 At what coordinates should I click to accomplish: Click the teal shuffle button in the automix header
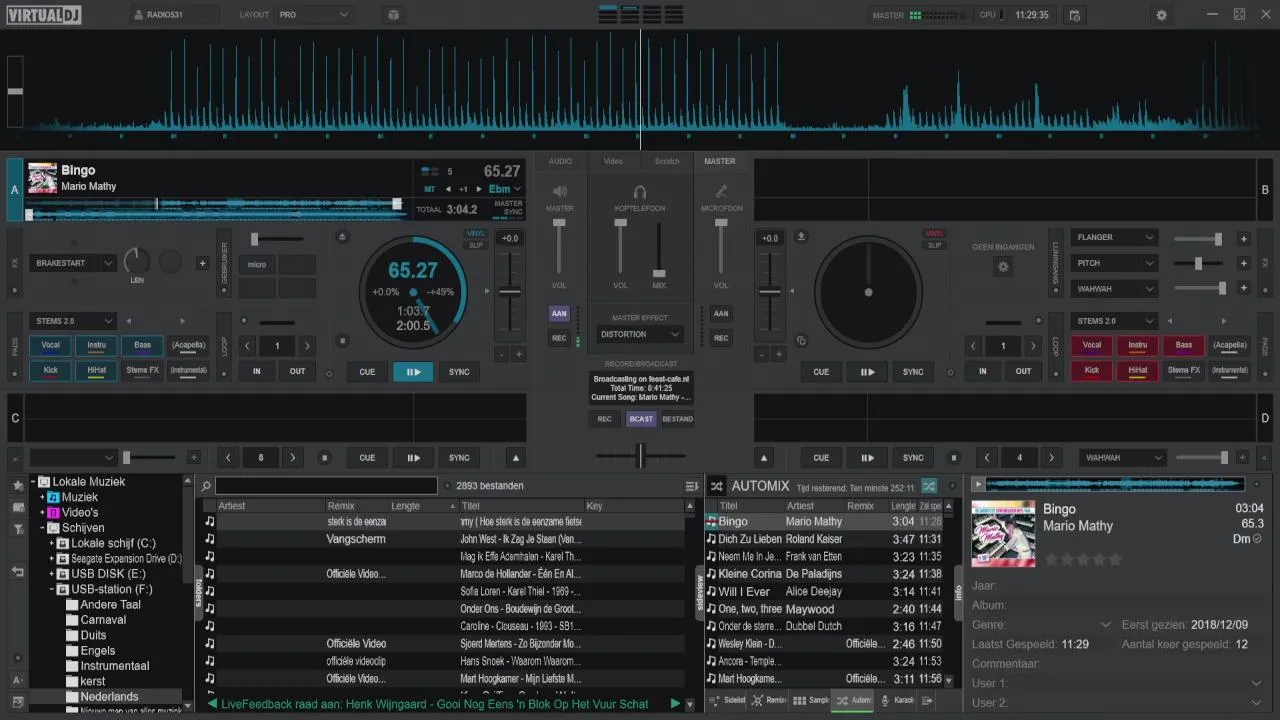(x=929, y=486)
